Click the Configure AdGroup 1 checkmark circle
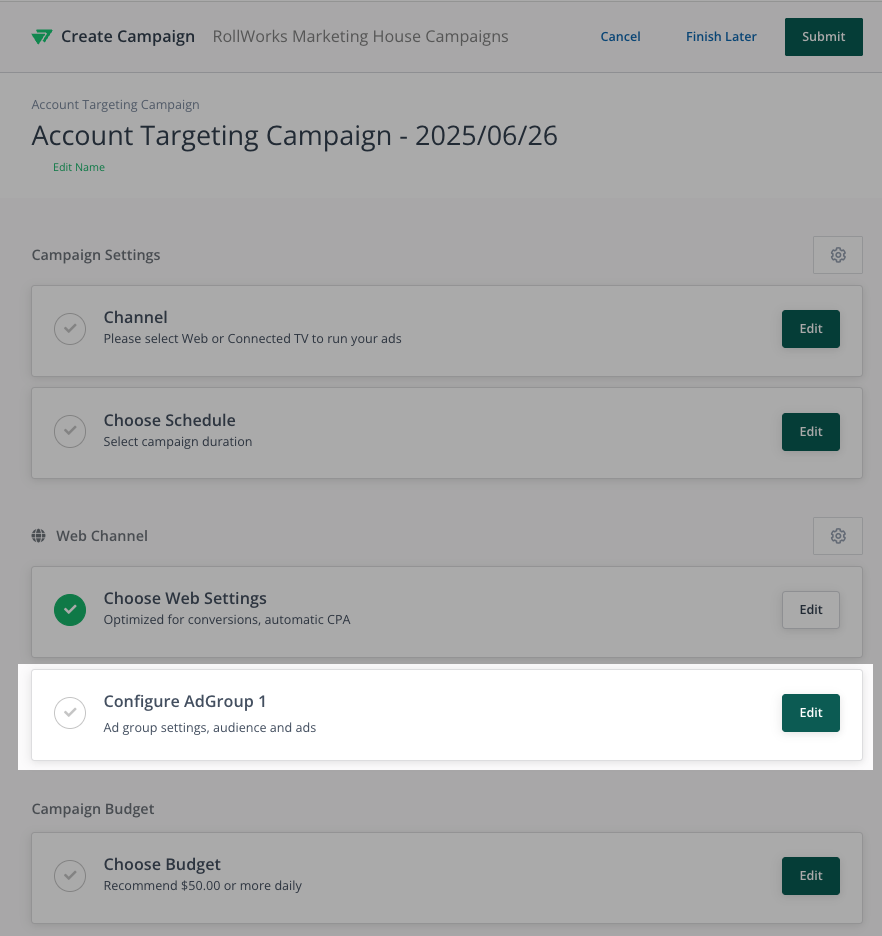This screenshot has width=882, height=936. point(70,713)
